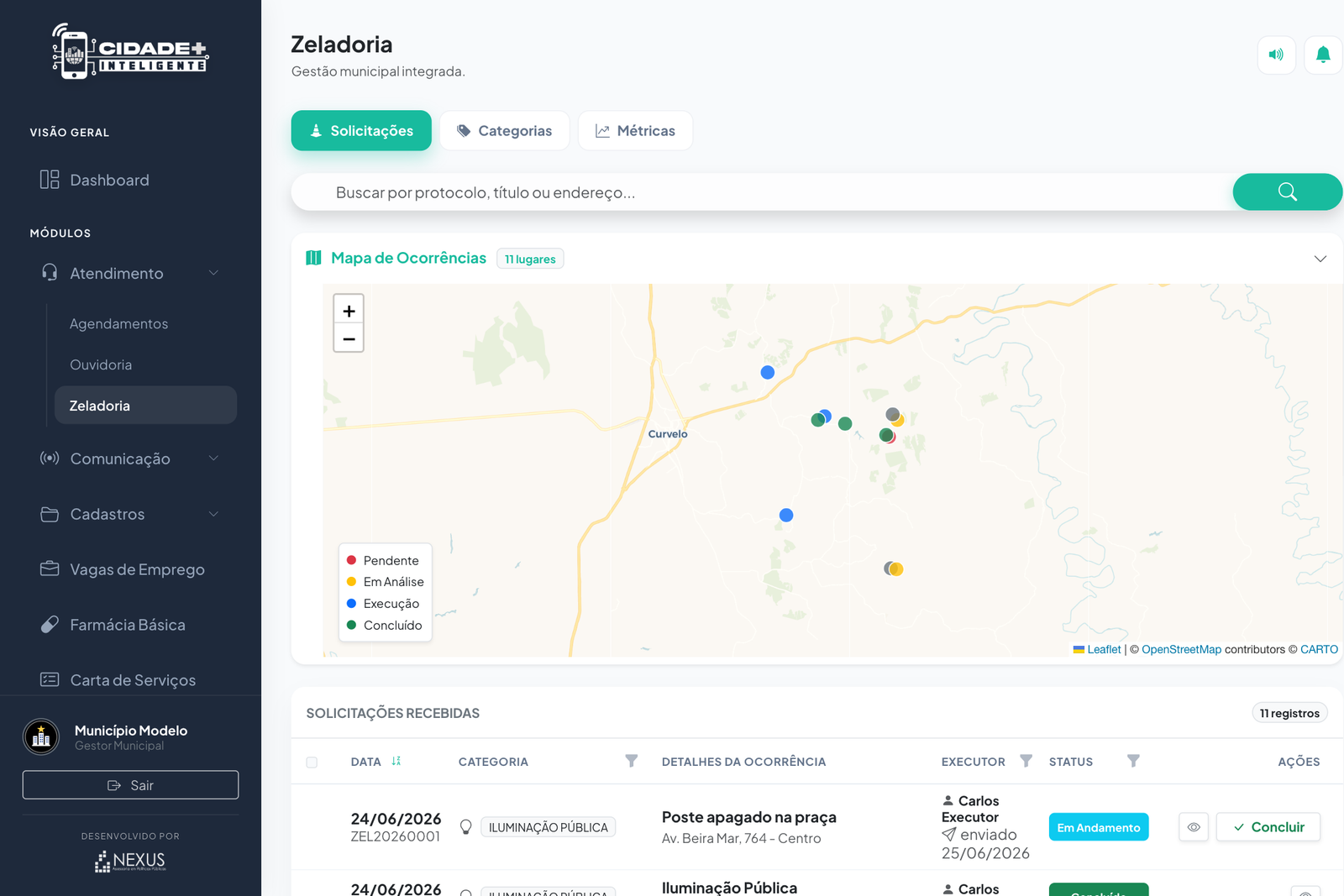1344x896 pixels.
Task: Filter the Status column
Action: click(1133, 761)
